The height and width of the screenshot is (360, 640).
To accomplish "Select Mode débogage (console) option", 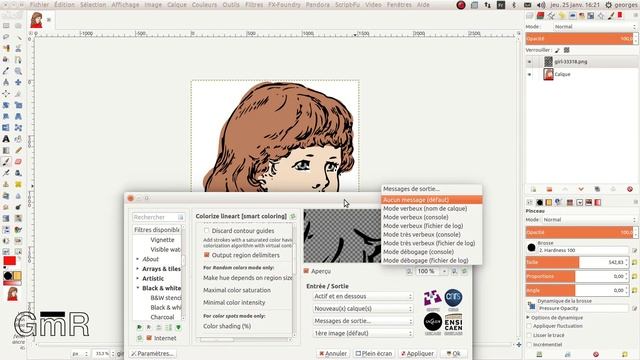I will (x=431, y=252).
